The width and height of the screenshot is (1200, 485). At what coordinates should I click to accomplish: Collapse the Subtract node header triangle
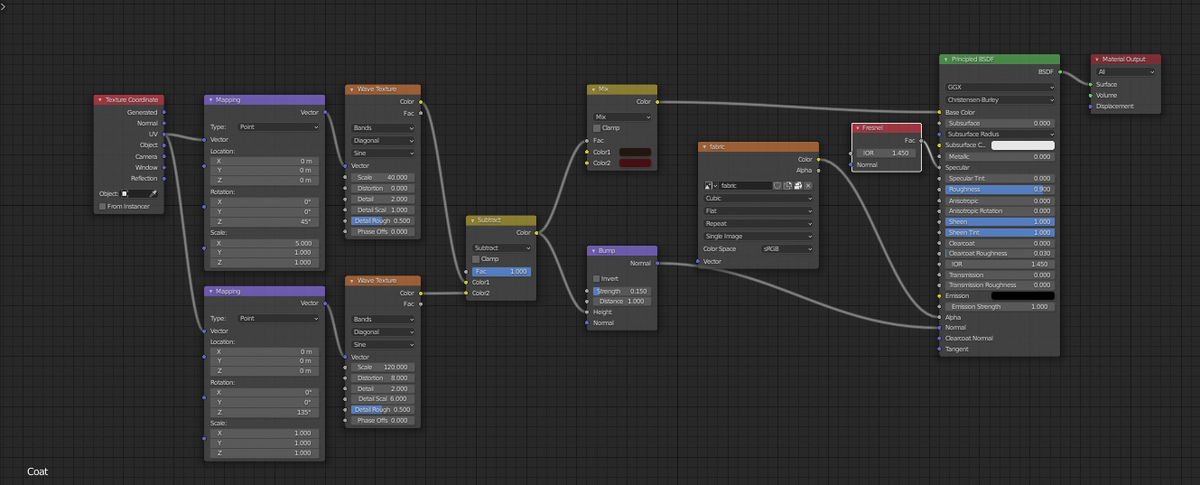coord(473,220)
